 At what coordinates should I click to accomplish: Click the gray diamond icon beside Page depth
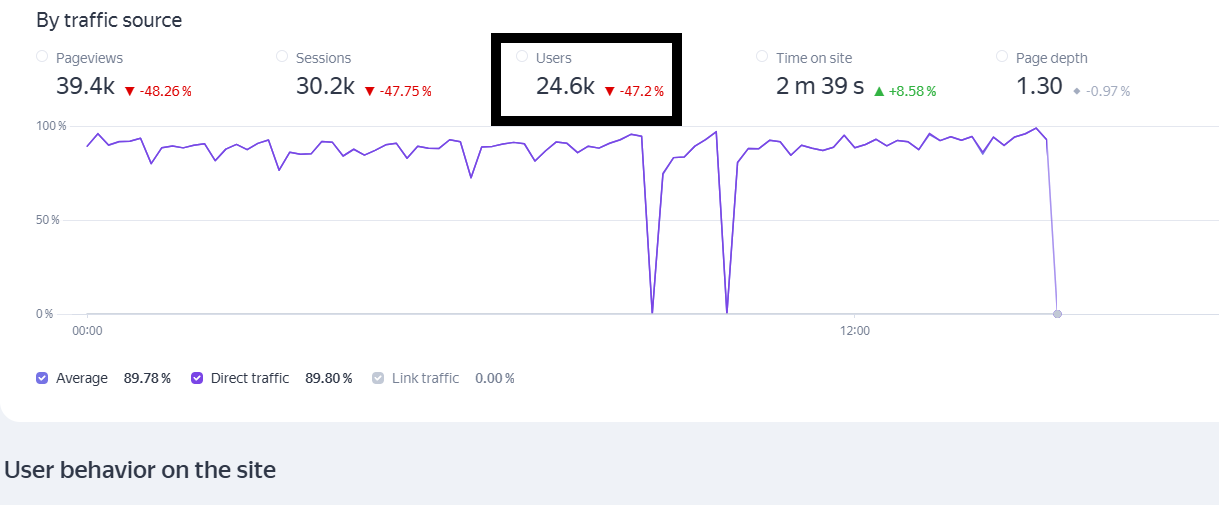pyautogui.click(x=1076, y=91)
